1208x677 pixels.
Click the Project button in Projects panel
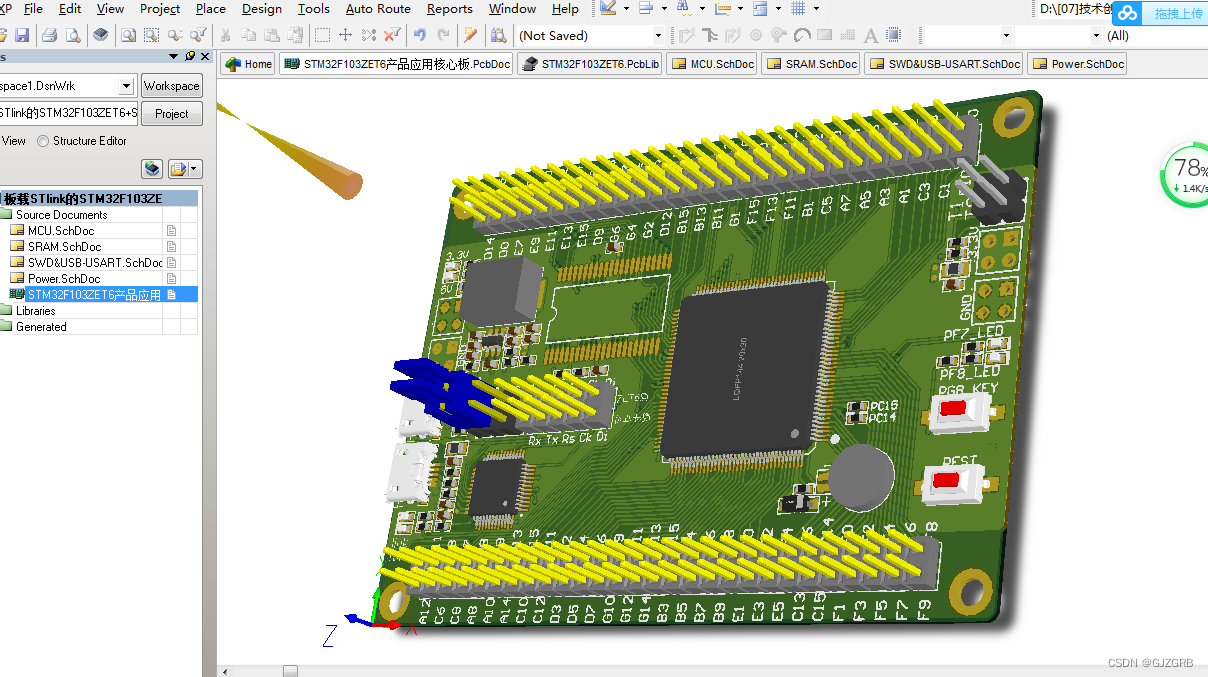[x=172, y=113]
